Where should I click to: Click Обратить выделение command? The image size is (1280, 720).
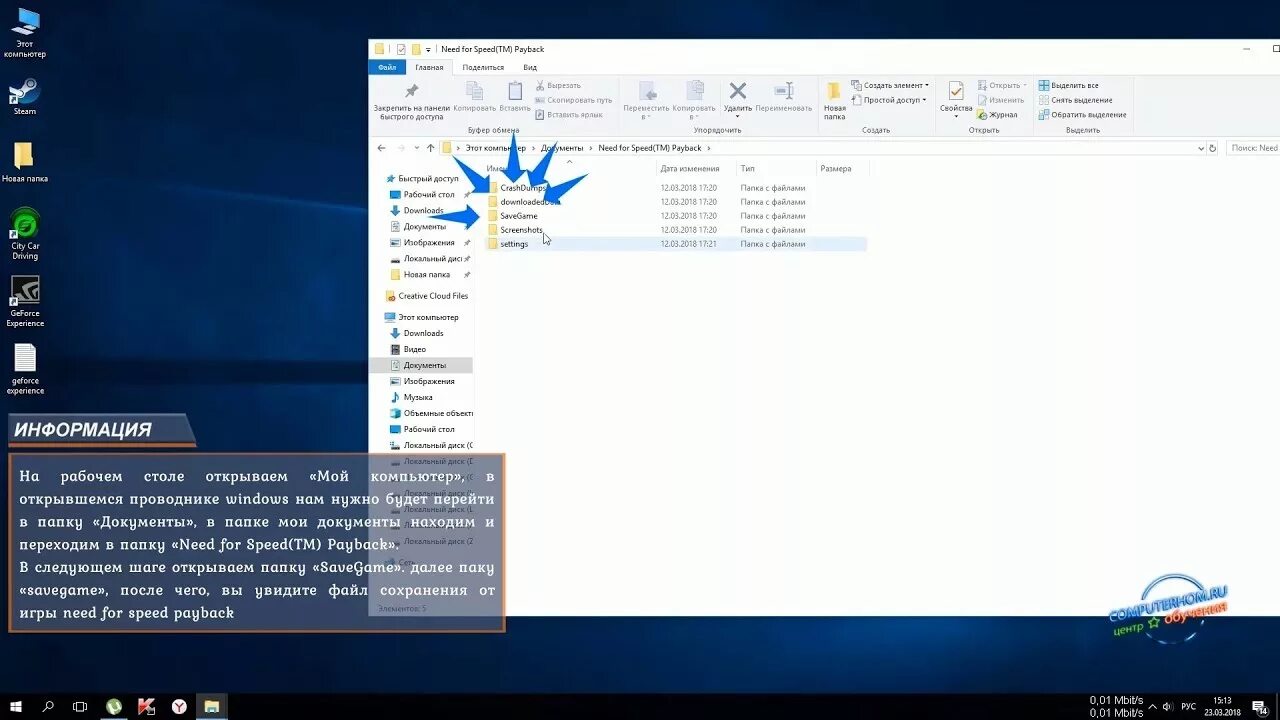1082,114
